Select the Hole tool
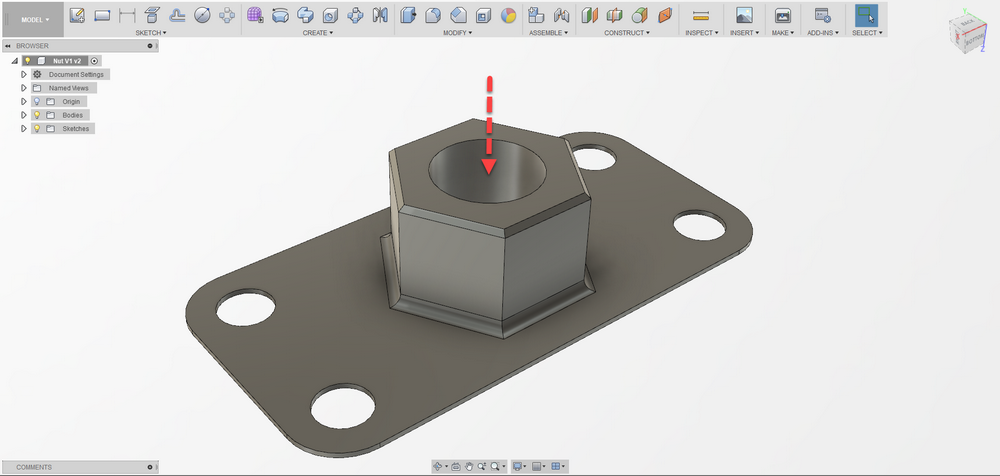 click(x=330, y=15)
